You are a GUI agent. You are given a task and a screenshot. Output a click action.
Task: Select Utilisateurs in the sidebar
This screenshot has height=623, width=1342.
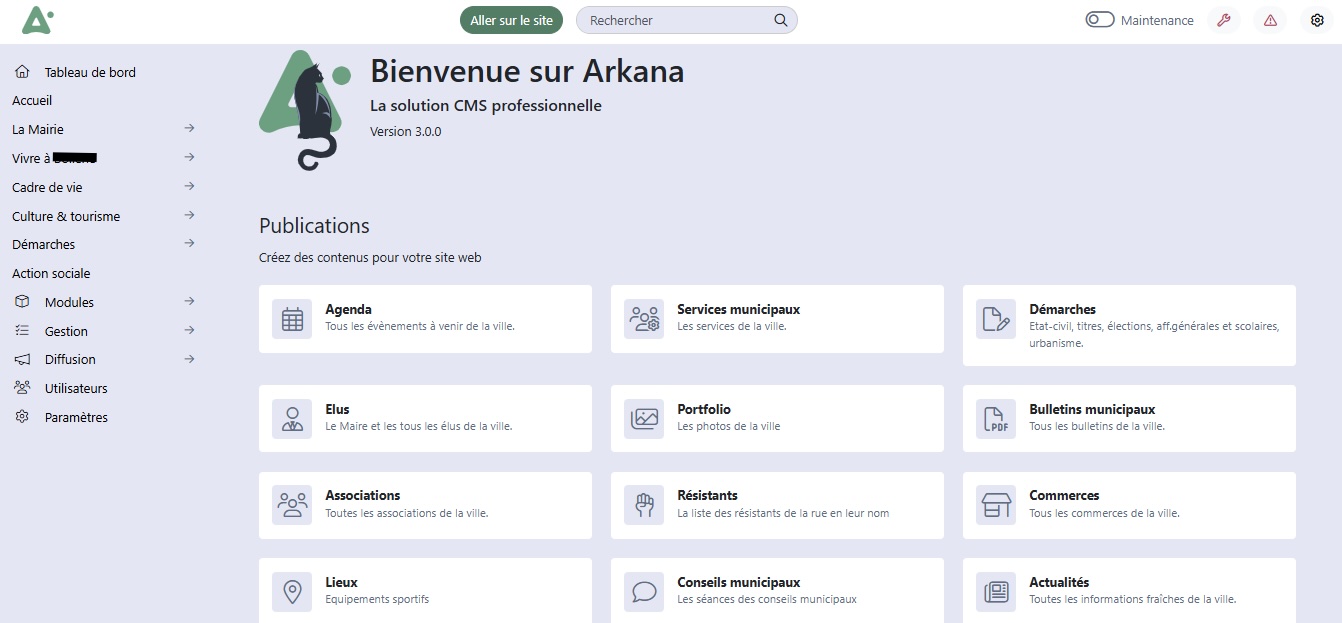coord(76,388)
